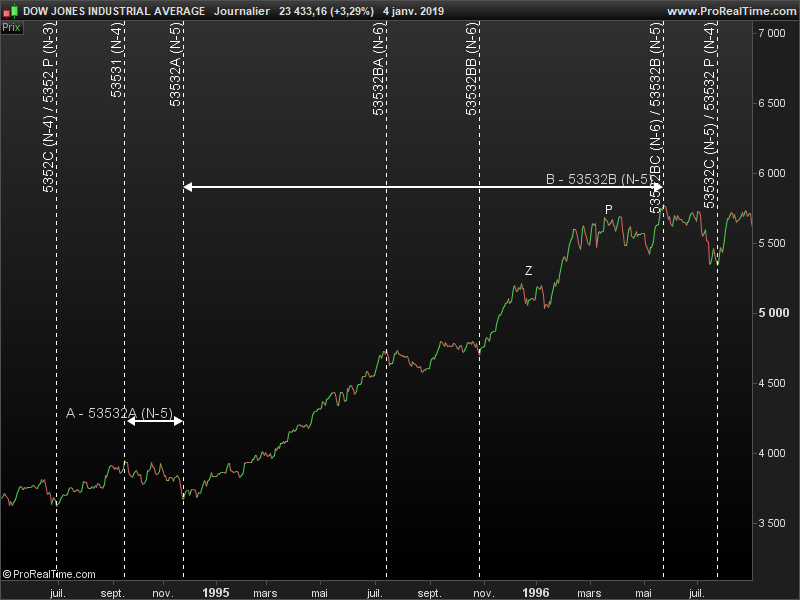Image resolution: width=800 pixels, height=600 pixels.
Task: Open the www.ProRealTime.com link
Action: point(731,11)
